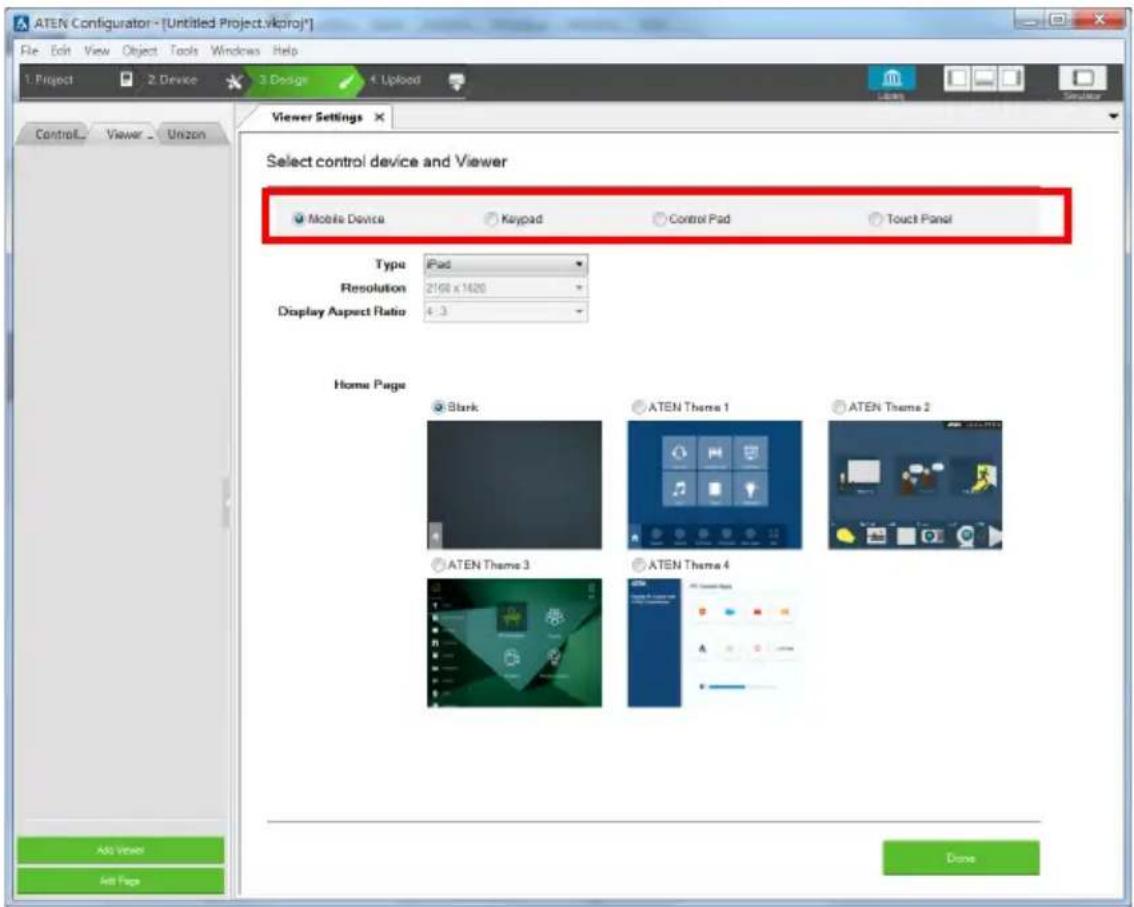Open the Library icon in toolbar

click(892, 77)
